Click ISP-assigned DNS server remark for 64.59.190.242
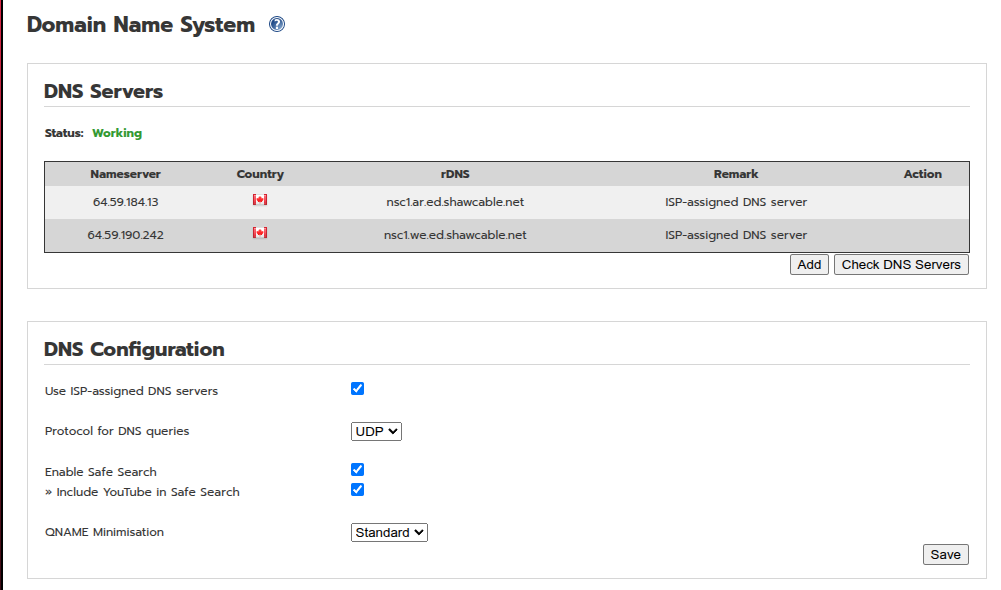Viewport: 1001px width, 590px height. pos(735,236)
